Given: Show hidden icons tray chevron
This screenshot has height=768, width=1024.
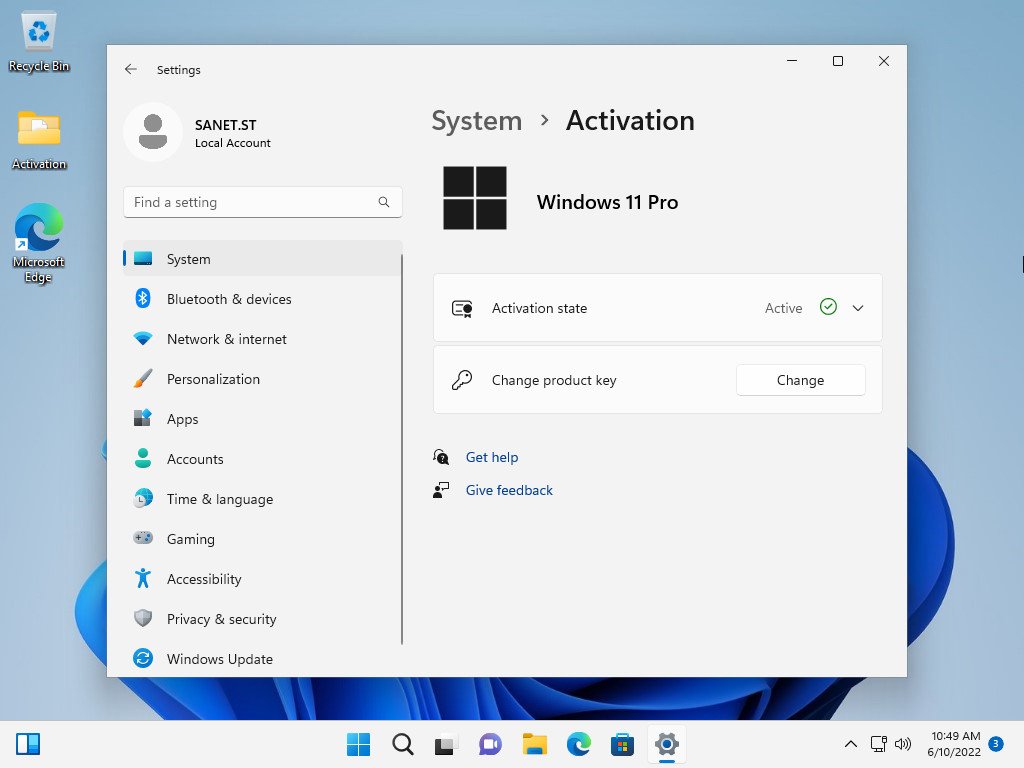Looking at the screenshot, I should pyautogui.click(x=851, y=744).
